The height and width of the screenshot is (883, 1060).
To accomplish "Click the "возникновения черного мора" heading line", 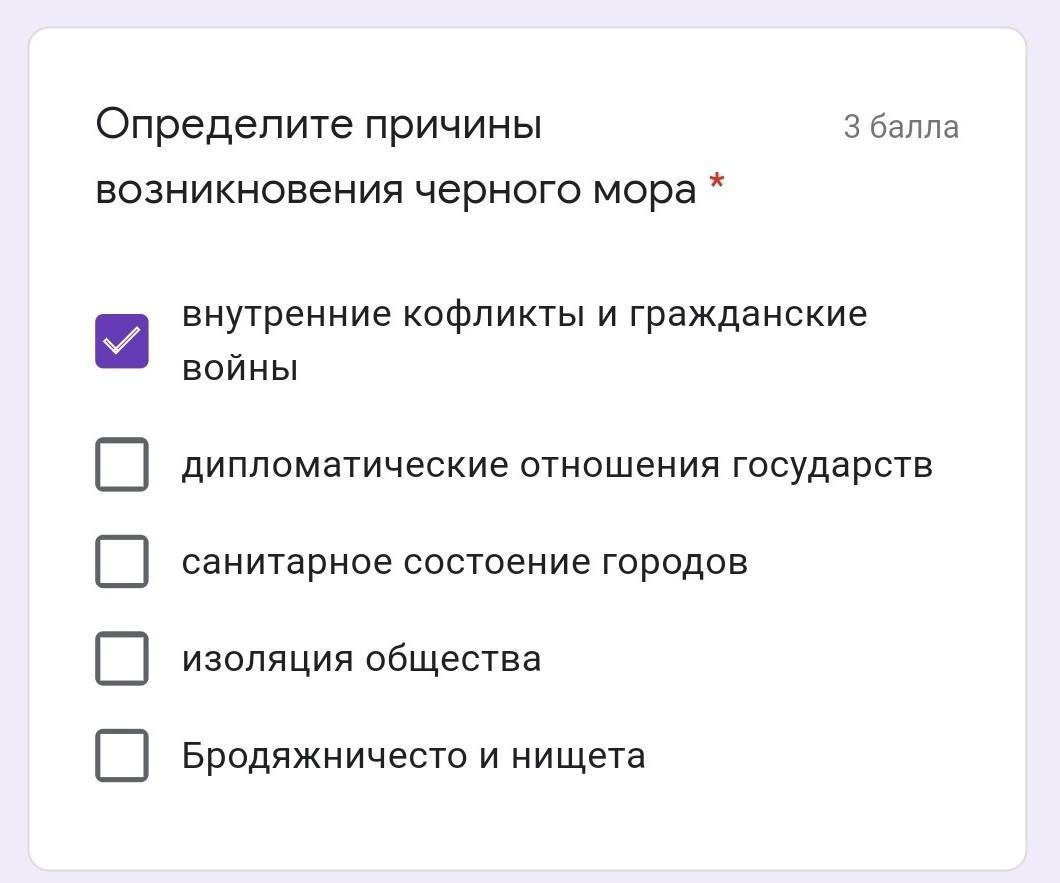I will (395, 189).
